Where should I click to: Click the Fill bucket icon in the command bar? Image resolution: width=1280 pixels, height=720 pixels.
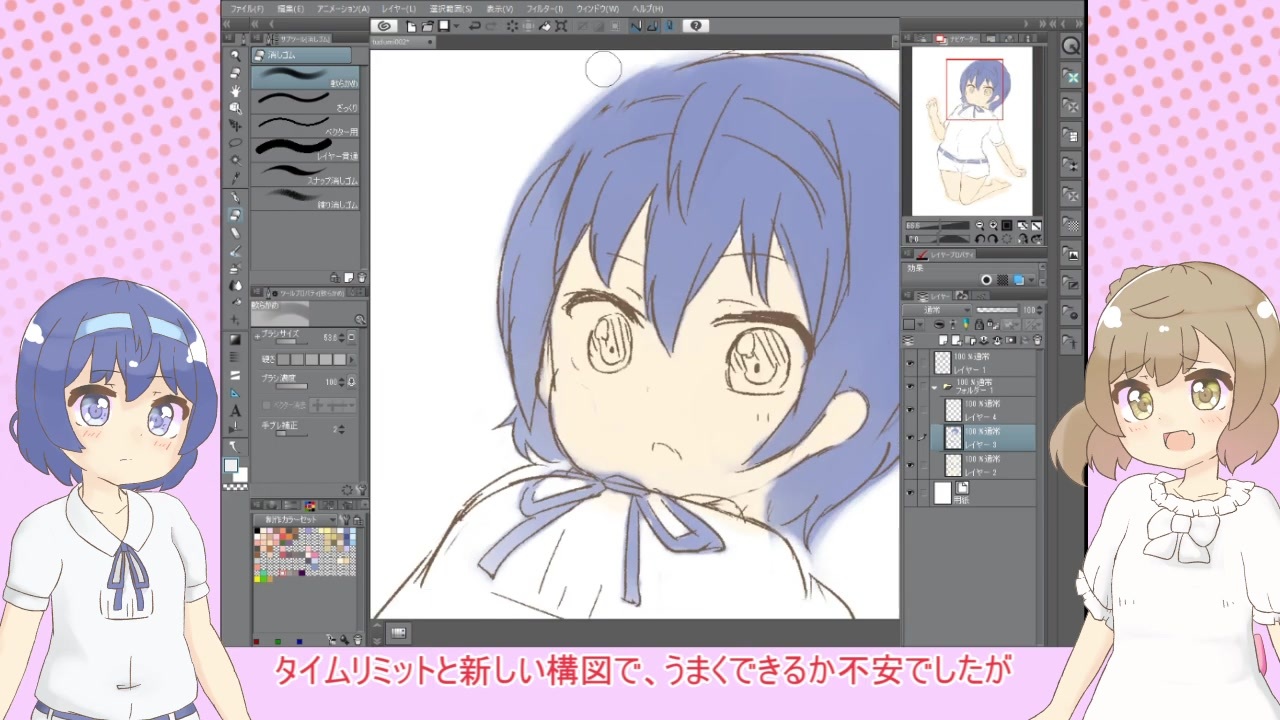point(544,26)
